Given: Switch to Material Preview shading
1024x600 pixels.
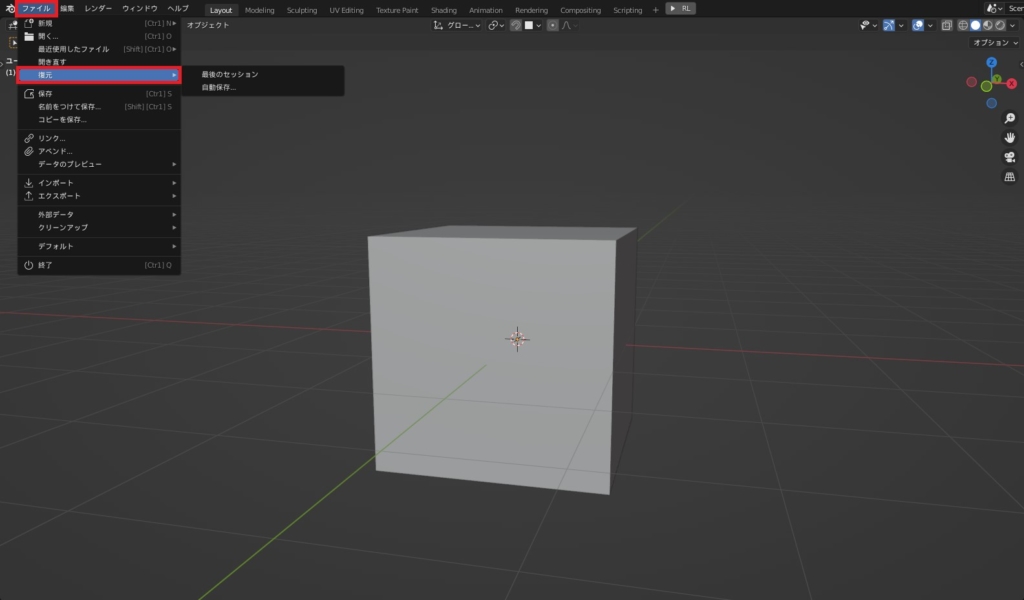Looking at the screenshot, I should (x=987, y=25).
